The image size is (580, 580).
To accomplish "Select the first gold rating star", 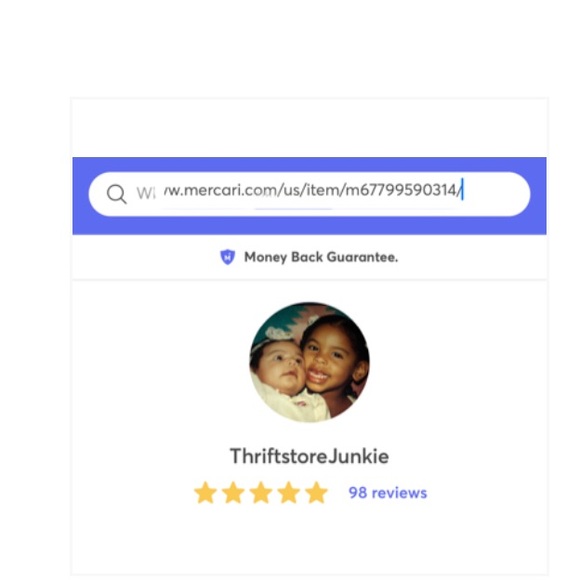I will (x=206, y=493).
